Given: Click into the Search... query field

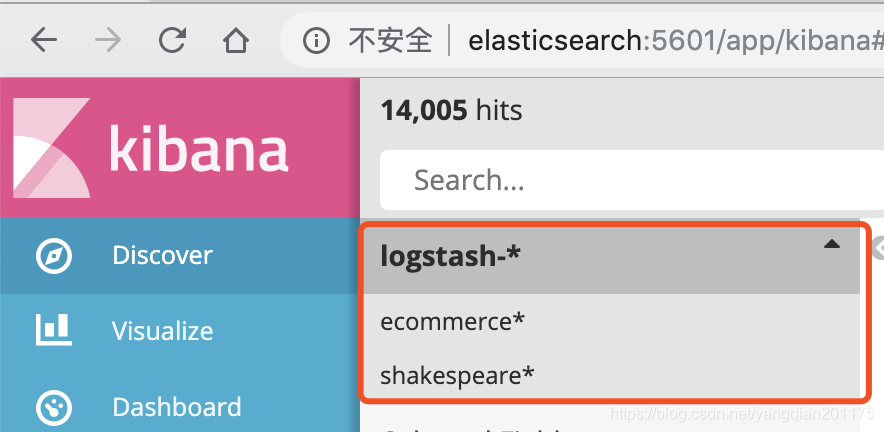Looking at the screenshot, I should coord(632,180).
